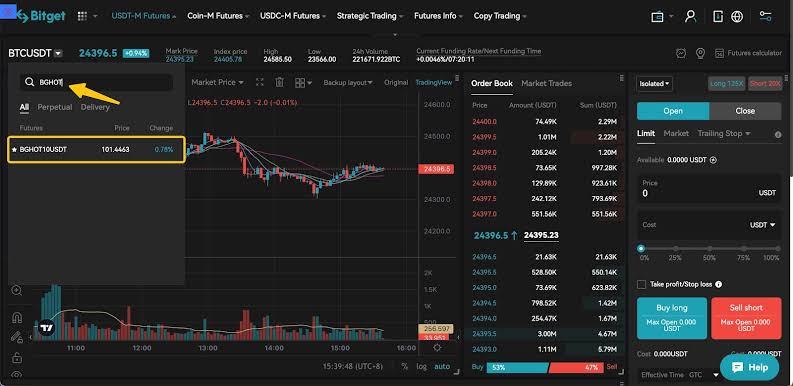
Task: Click the Sell short button
Action: click(x=746, y=318)
